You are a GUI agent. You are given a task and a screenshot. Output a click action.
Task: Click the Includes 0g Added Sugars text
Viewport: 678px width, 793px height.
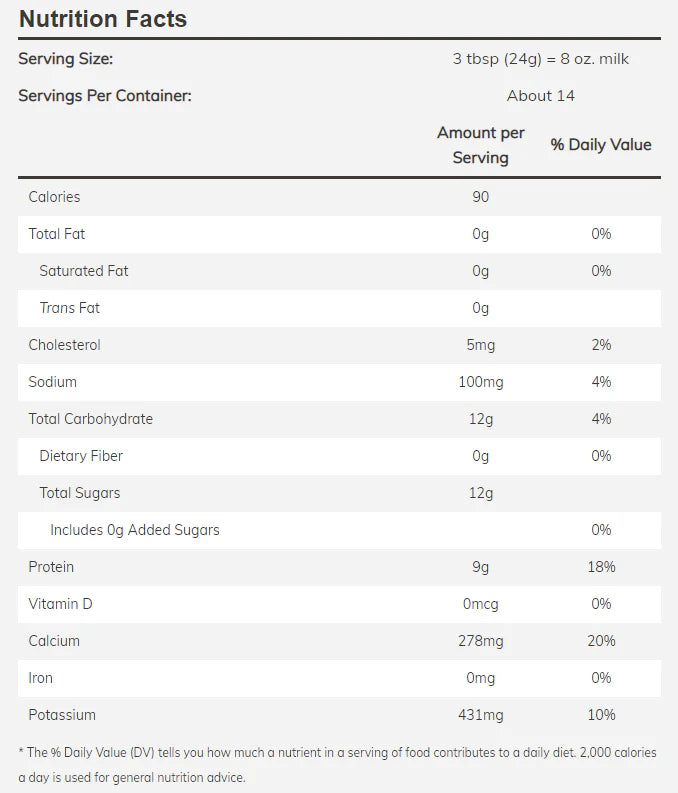coord(135,530)
